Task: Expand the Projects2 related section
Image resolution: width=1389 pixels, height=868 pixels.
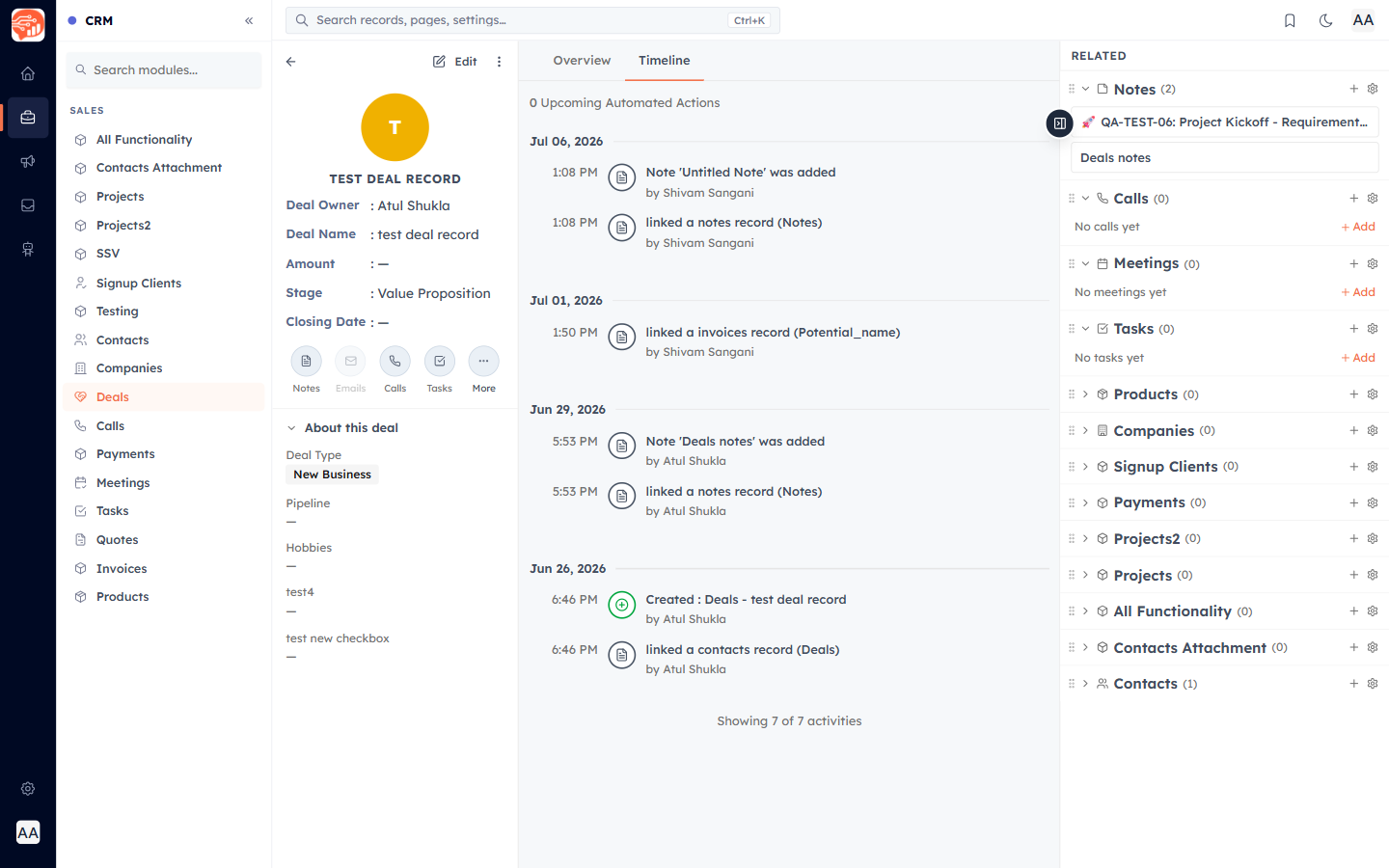Action: (1086, 539)
